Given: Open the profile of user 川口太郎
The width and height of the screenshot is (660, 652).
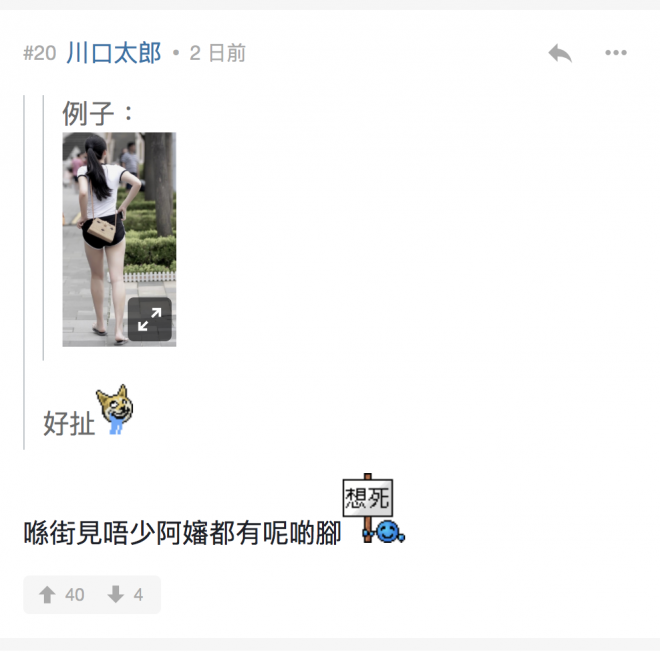Looking at the screenshot, I should (114, 53).
